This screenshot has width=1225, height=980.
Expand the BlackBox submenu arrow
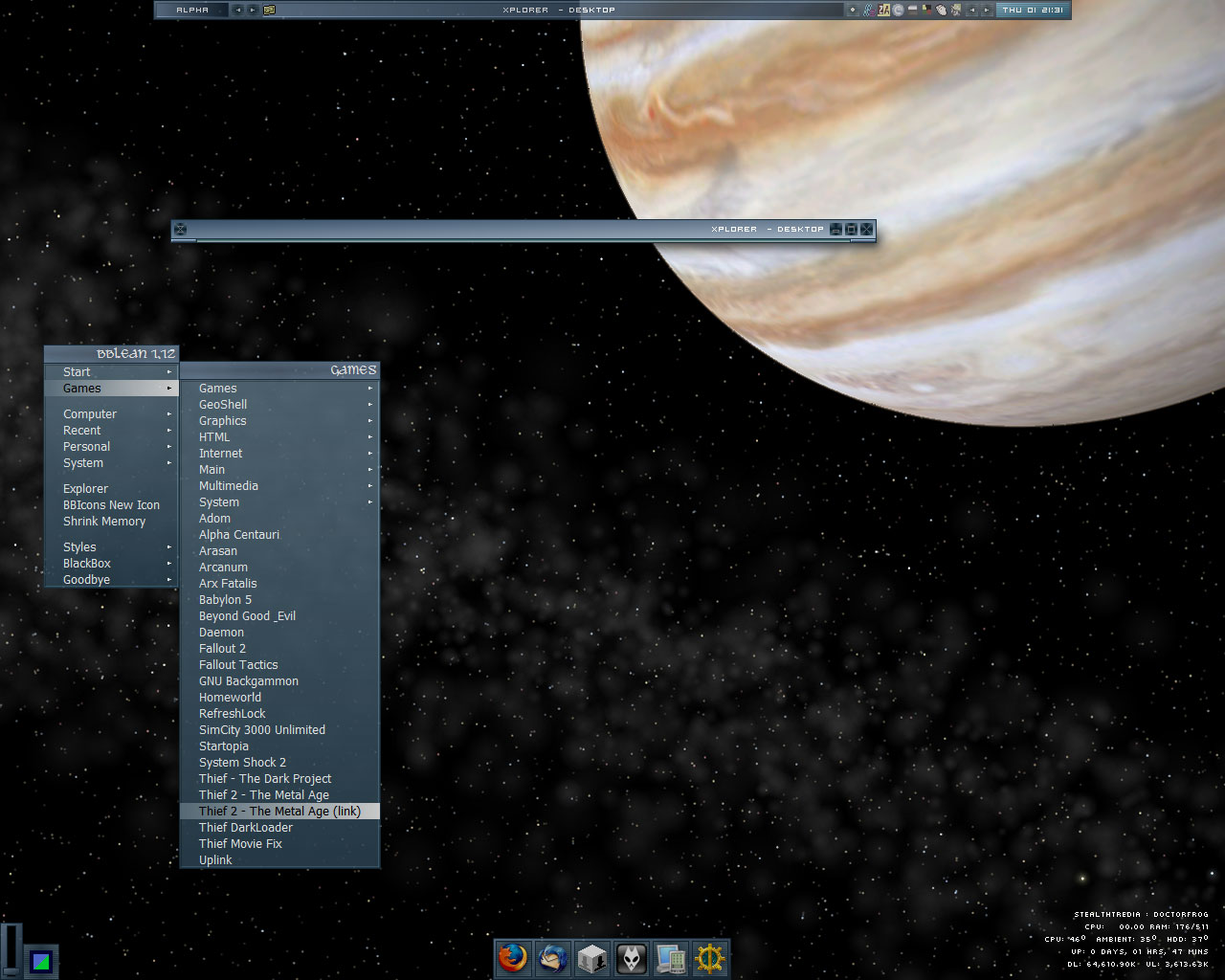point(169,564)
